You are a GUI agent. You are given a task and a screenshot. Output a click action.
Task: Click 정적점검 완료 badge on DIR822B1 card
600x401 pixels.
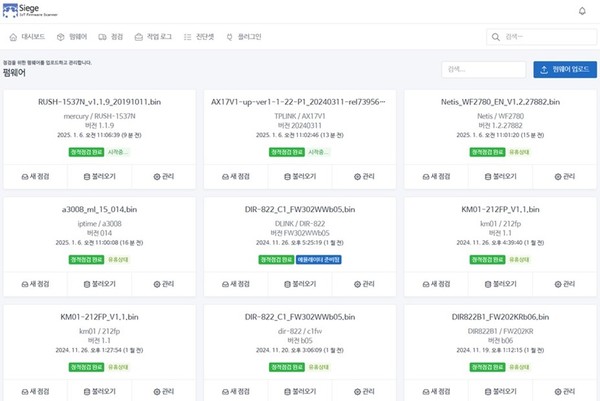[487, 367]
